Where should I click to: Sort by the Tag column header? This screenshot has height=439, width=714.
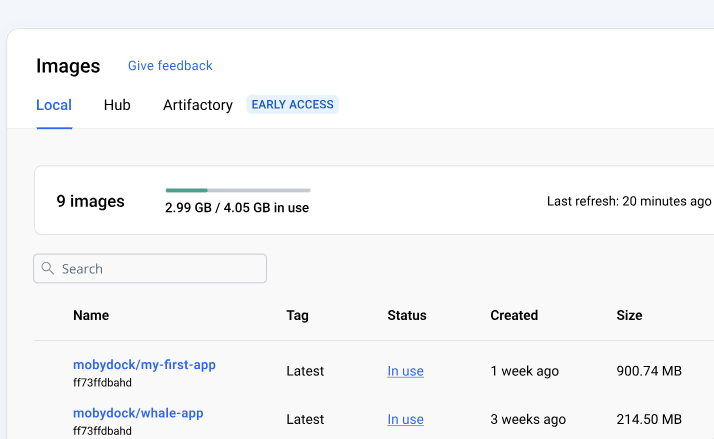point(297,315)
